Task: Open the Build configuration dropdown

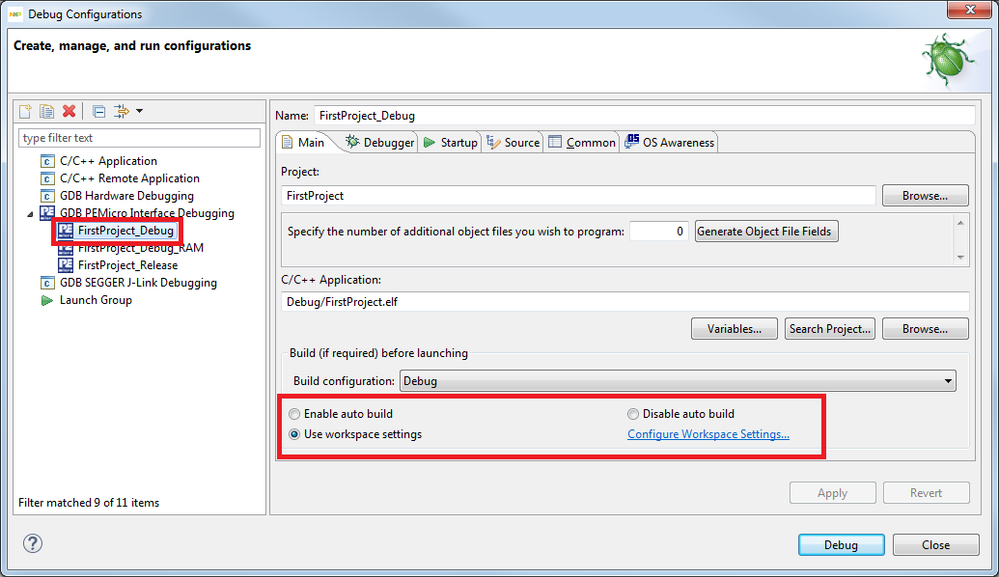Action: (677, 381)
